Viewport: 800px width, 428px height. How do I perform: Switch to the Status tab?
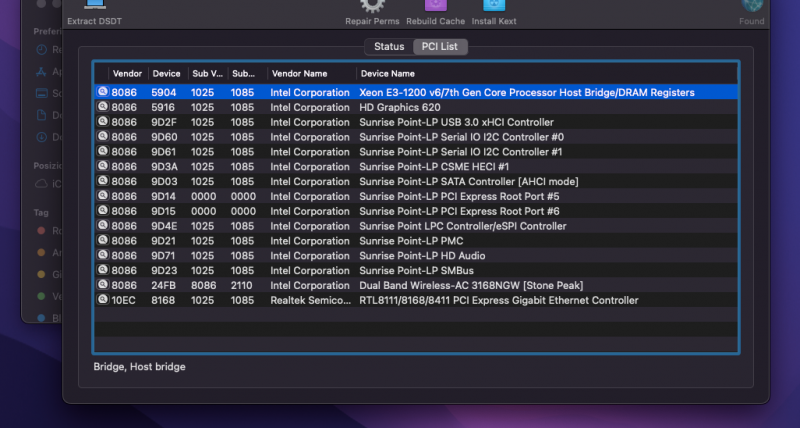[389, 46]
